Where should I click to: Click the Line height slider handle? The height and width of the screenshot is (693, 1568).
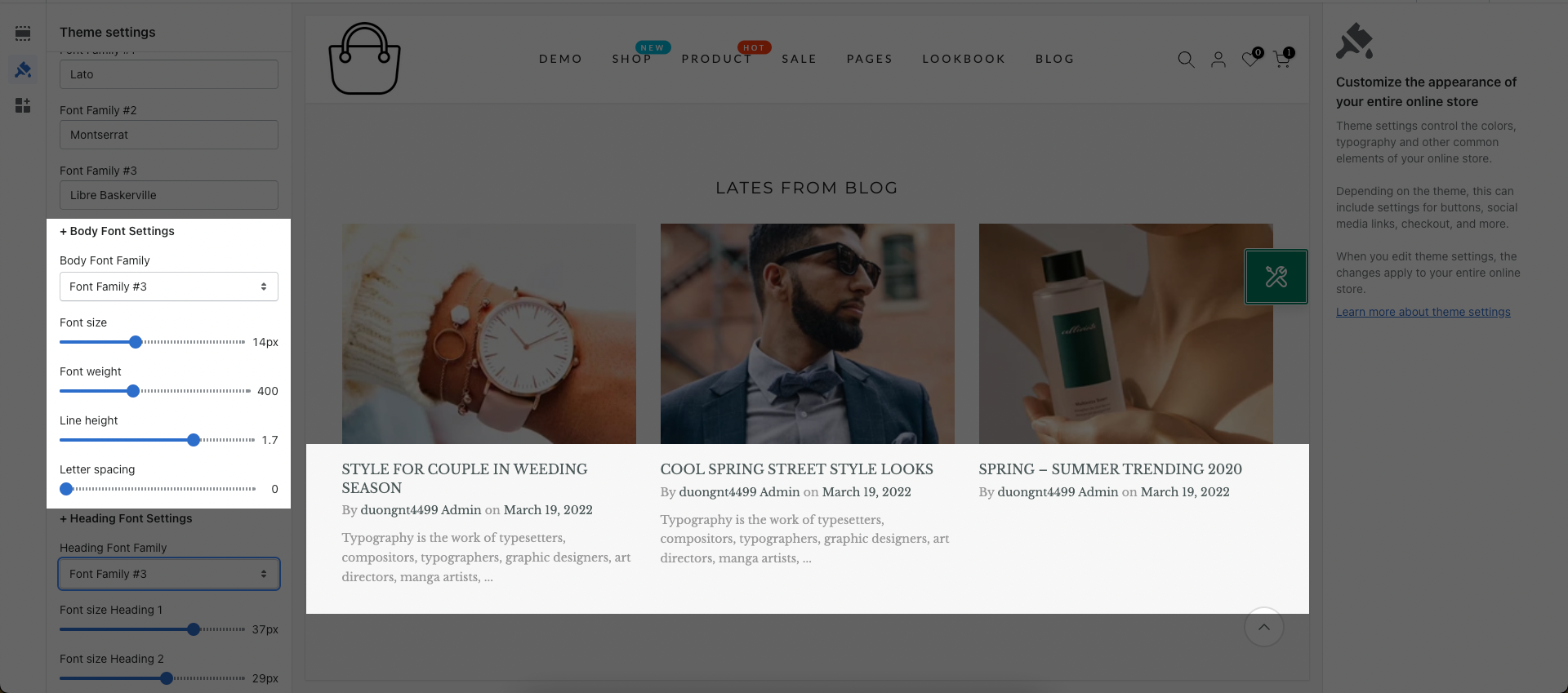pos(194,440)
